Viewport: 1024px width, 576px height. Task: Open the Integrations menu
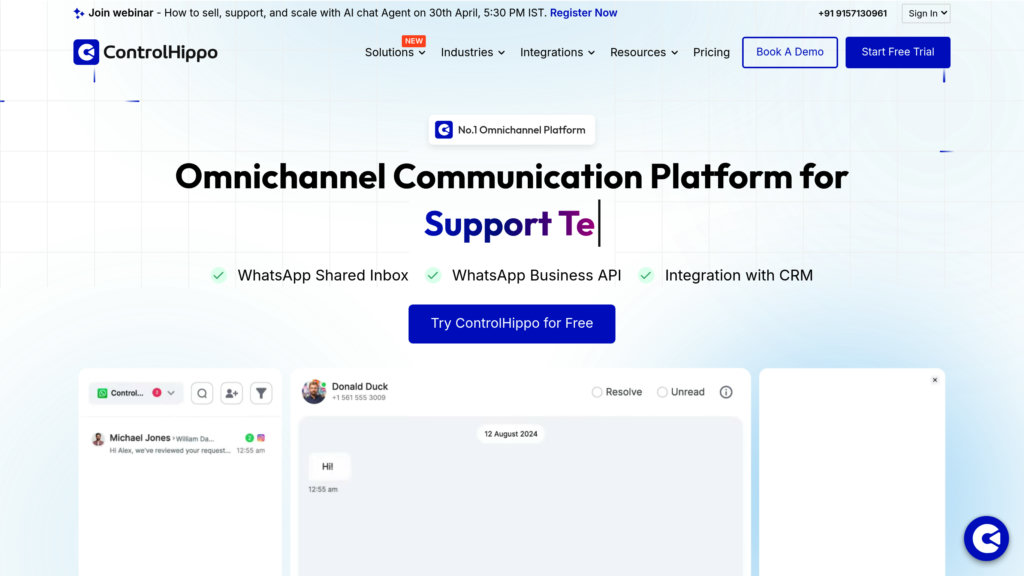tap(557, 53)
